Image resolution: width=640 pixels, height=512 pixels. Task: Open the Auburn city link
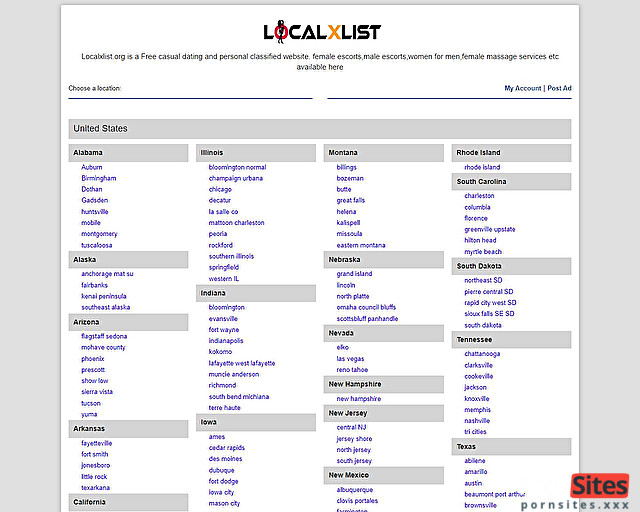92,167
